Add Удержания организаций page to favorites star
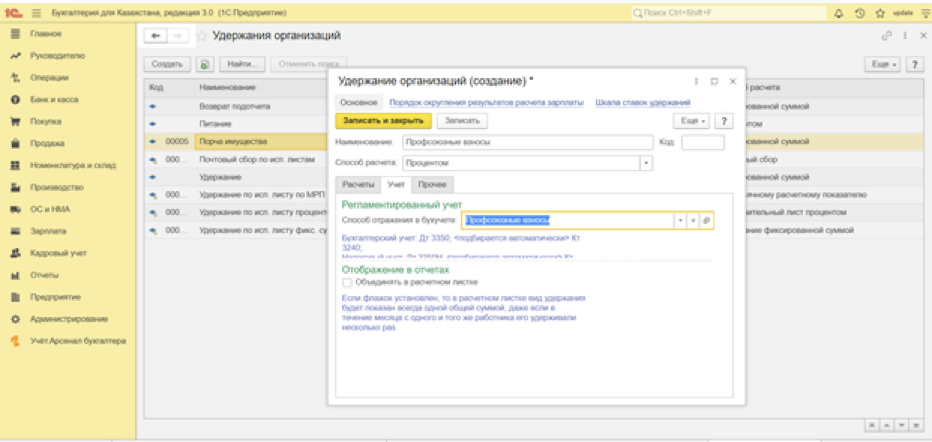932x442 pixels. [202, 37]
